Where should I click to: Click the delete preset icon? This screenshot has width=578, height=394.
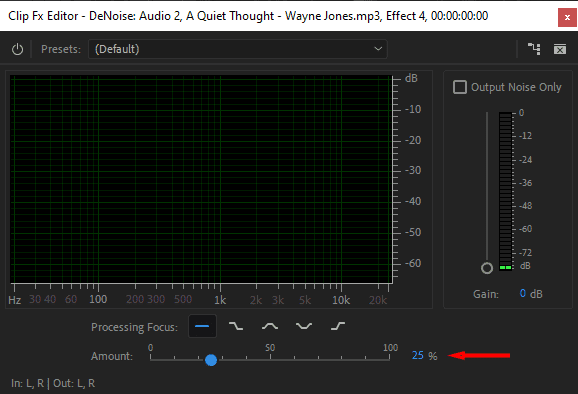[560, 49]
